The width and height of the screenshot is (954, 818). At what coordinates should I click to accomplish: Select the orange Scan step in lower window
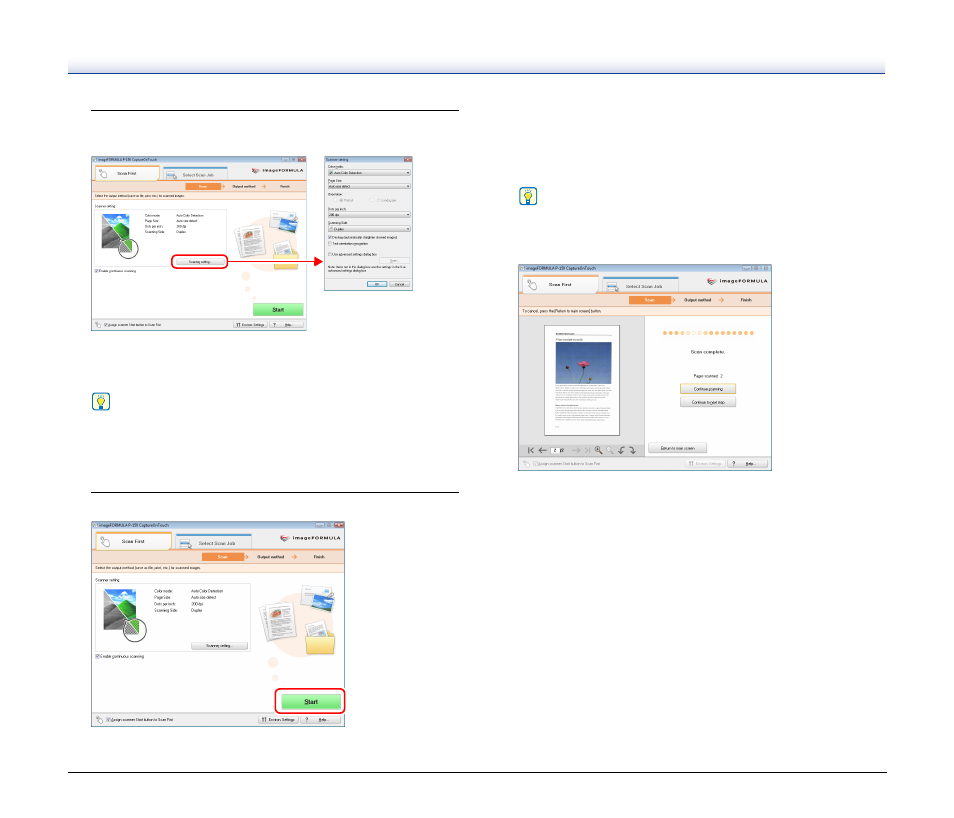click(223, 557)
